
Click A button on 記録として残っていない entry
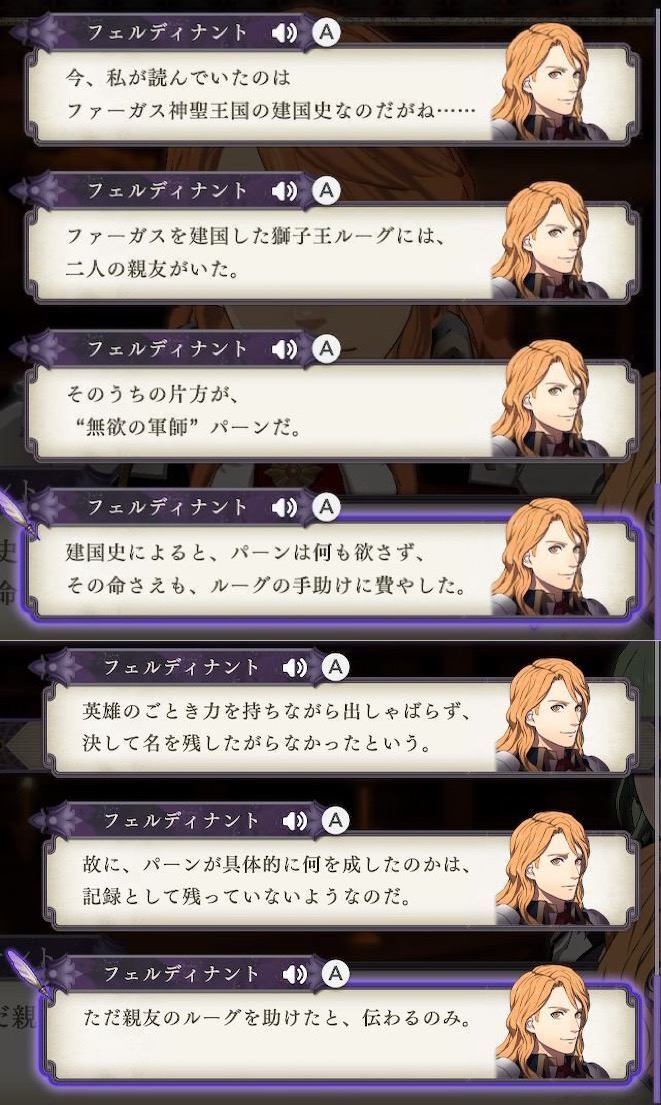pos(335,820)
